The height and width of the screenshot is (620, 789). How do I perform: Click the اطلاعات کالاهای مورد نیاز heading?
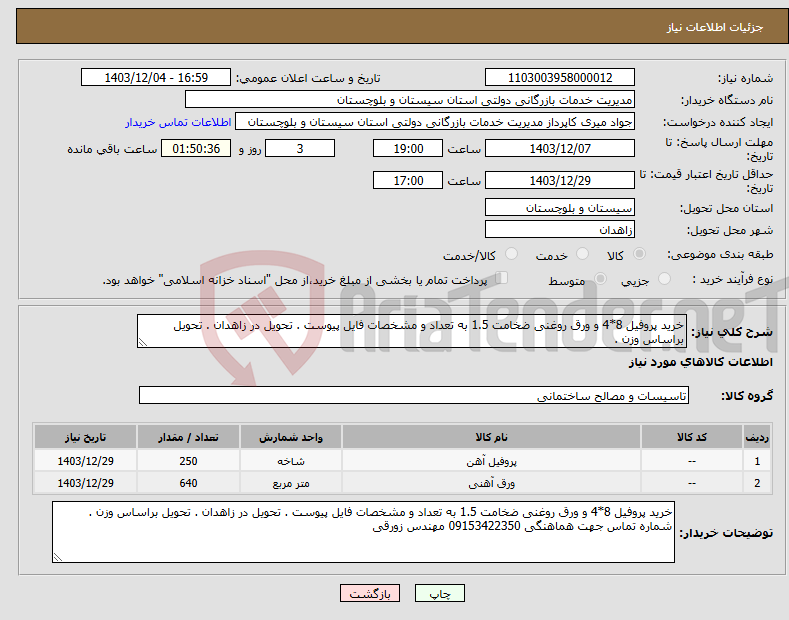(700, 362)
